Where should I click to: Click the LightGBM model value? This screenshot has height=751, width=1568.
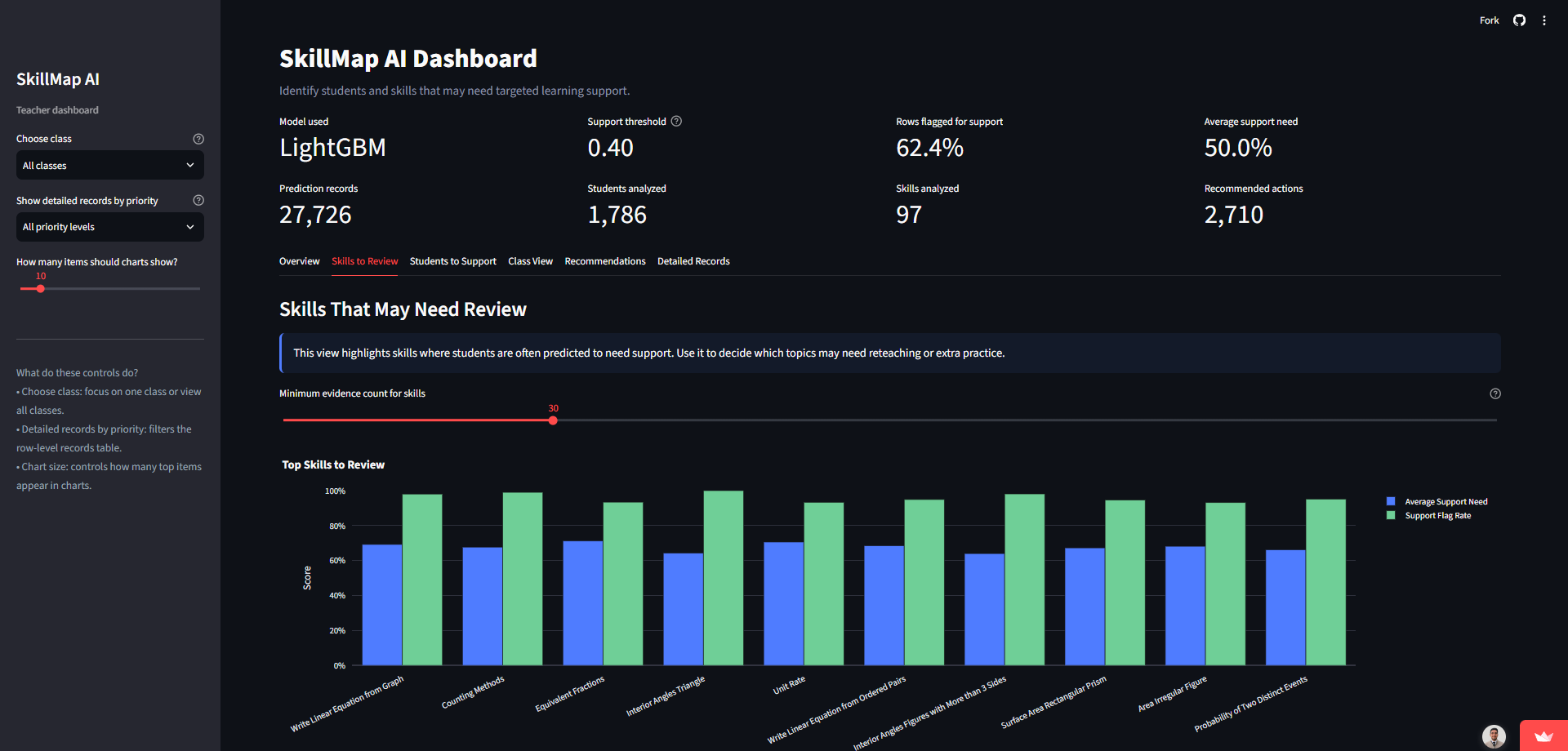click(x=332, y=148)
